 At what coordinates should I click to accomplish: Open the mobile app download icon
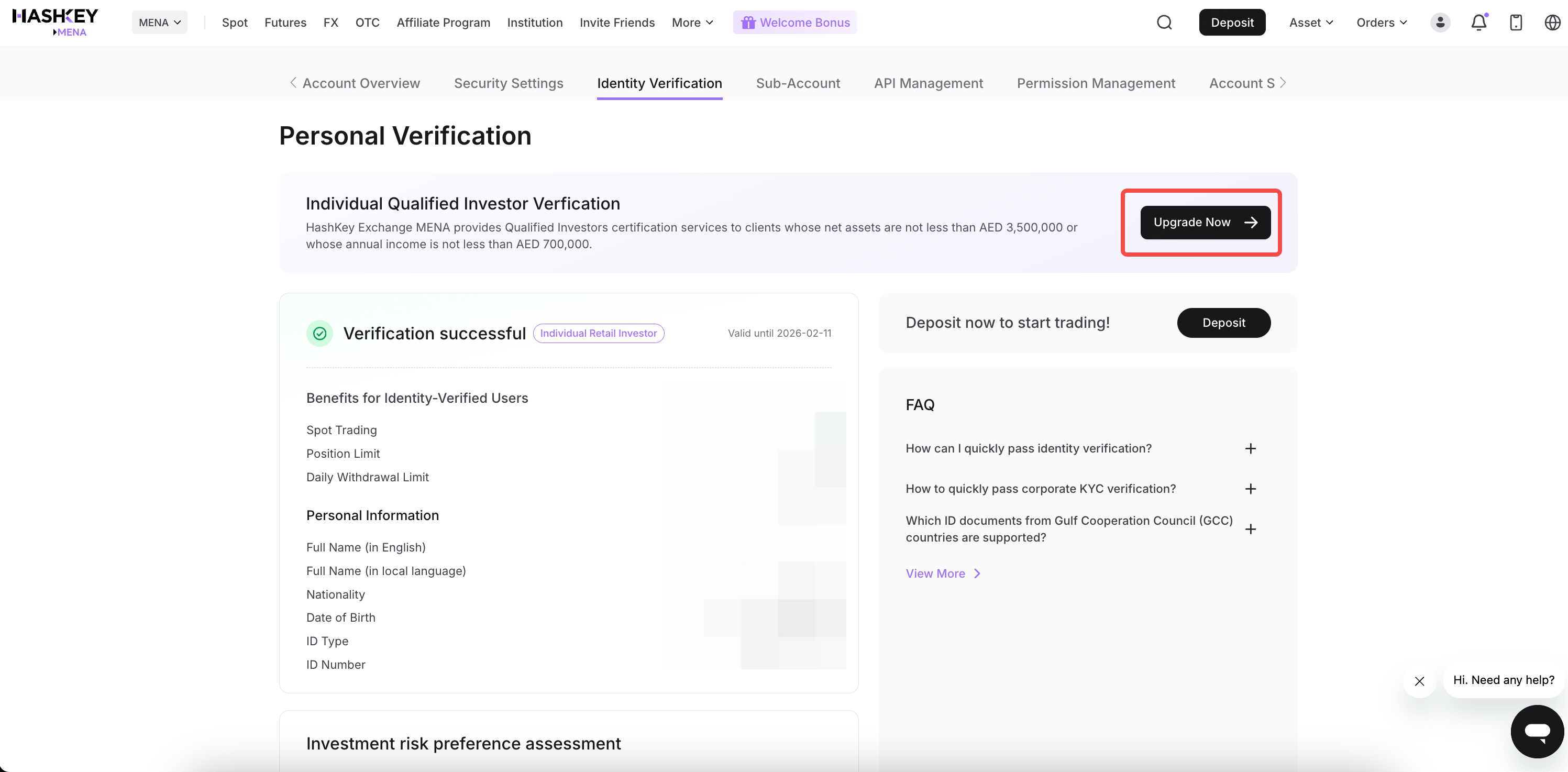[x=1516, y=23]
